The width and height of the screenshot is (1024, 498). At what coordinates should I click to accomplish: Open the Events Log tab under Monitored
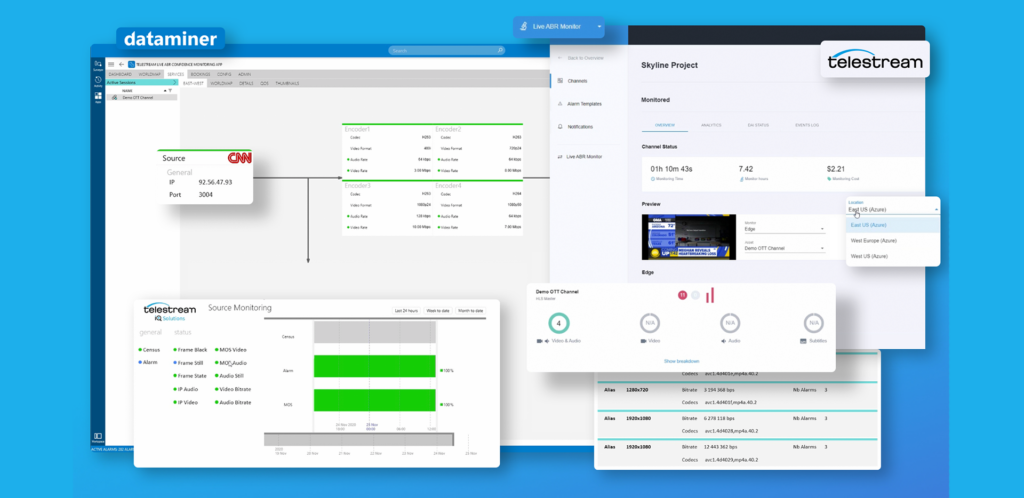pyautogui.click(x=807, y=125)
